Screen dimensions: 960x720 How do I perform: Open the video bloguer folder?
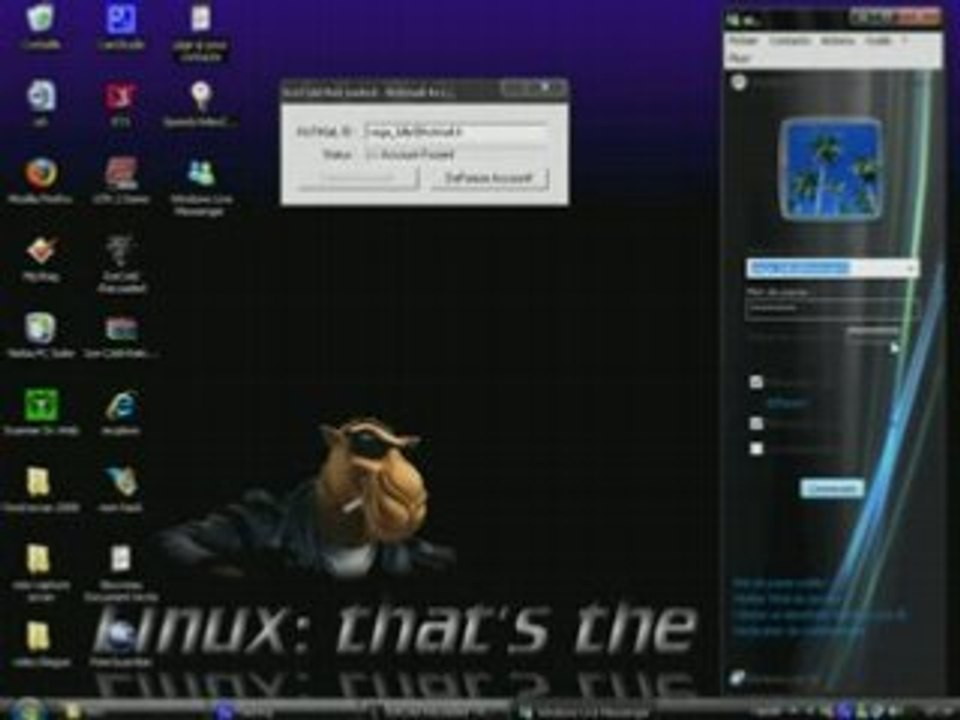pyautogui.click(x=40, y=643)
